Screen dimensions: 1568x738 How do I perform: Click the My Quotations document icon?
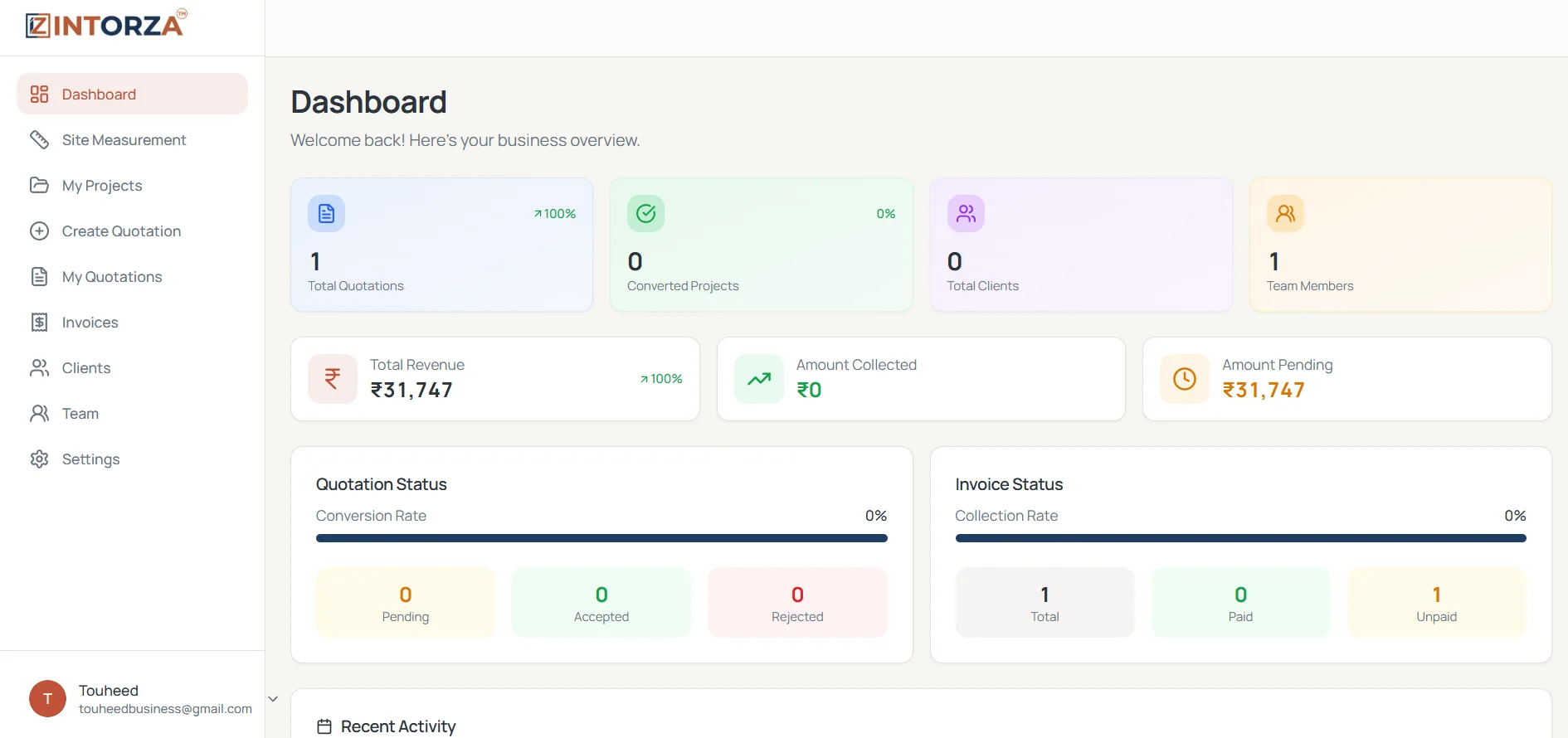[x=39, y=276]
